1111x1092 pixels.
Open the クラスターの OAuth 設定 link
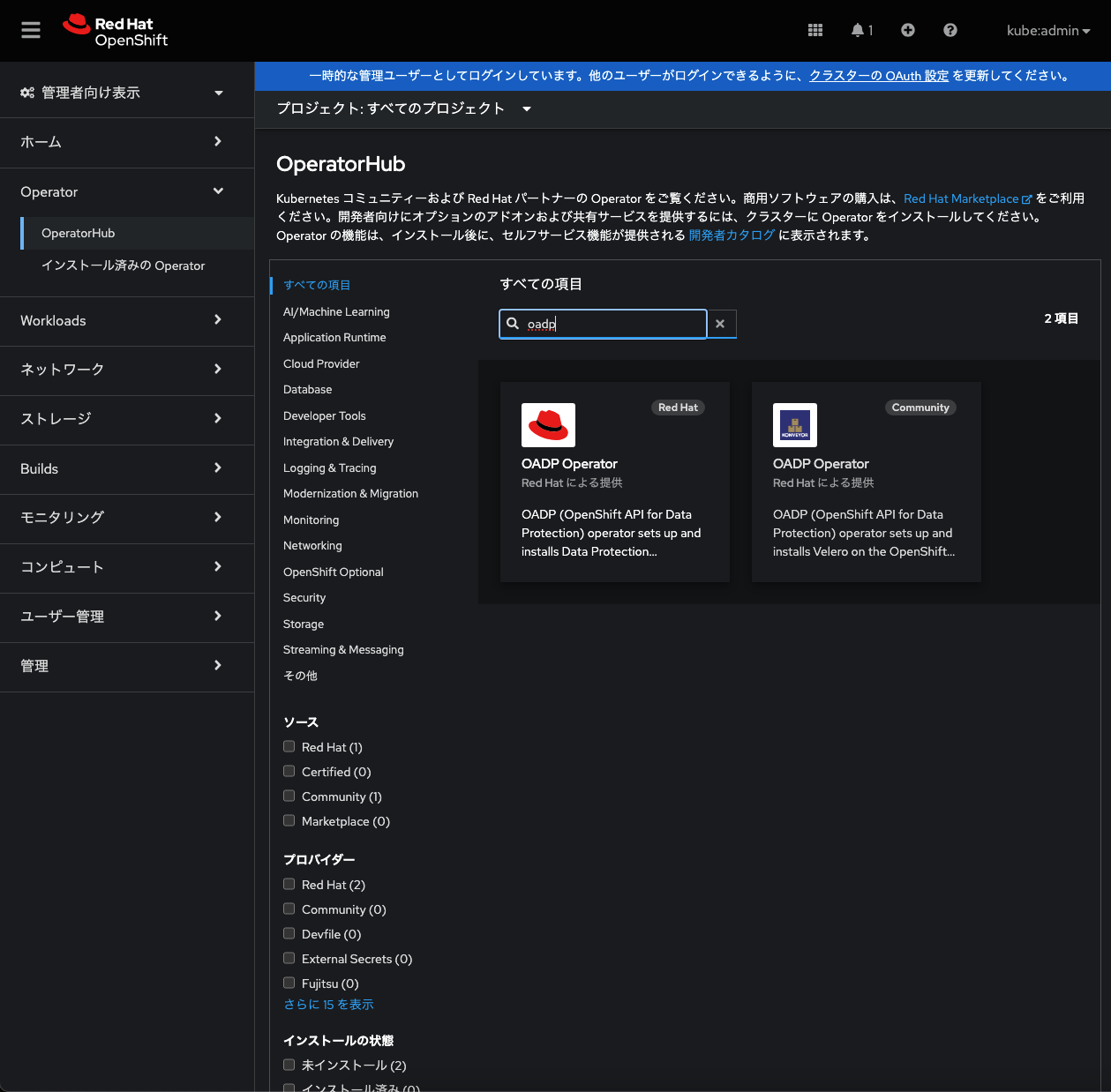(879, 76)
